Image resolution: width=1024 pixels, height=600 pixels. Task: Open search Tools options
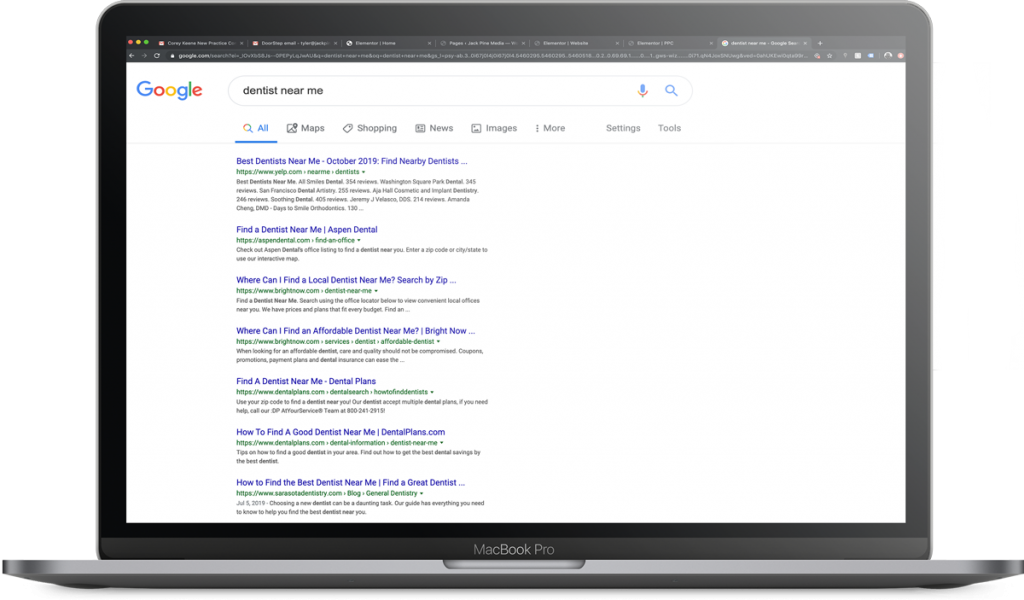[669, 128]
